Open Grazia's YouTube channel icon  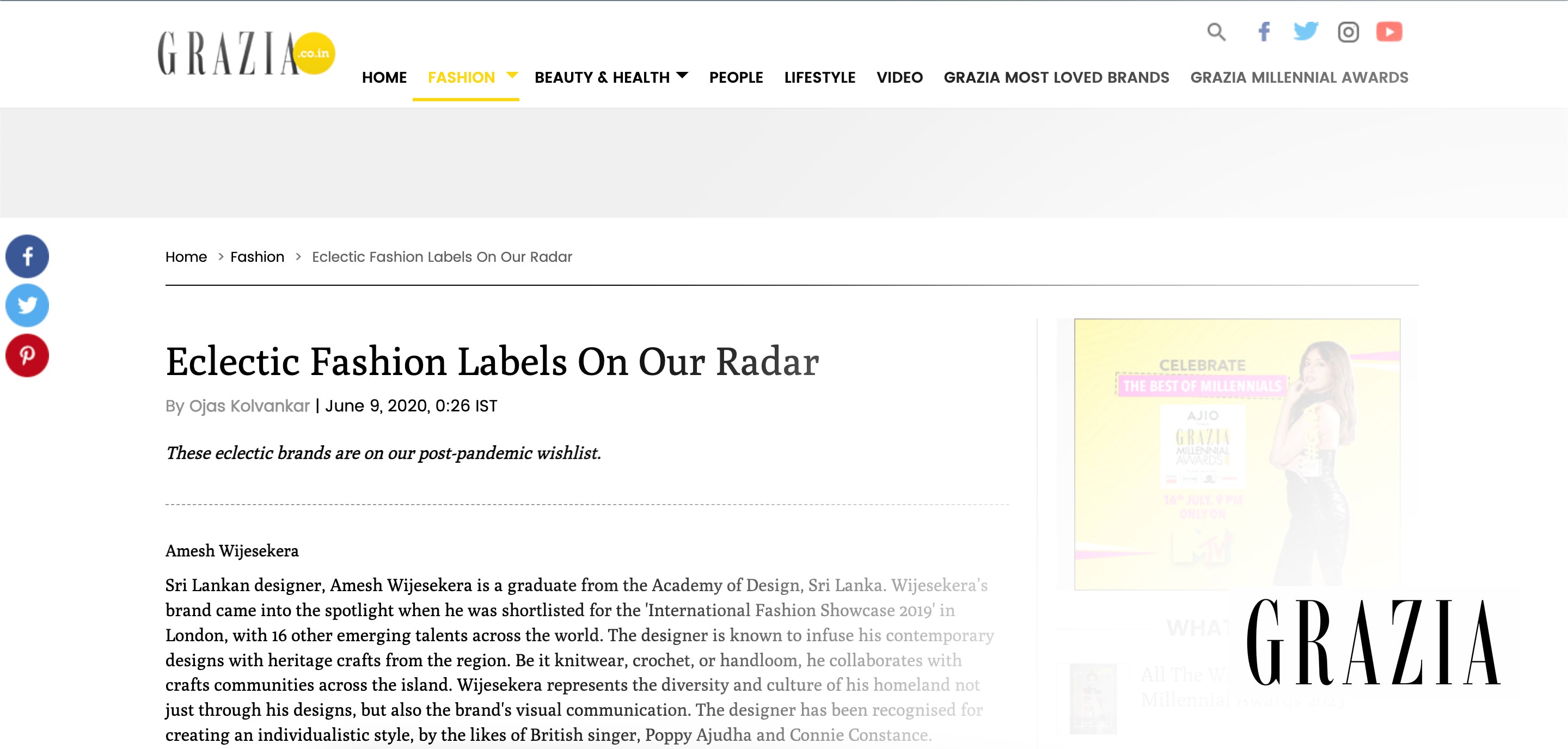click(x=1389, y=32)
